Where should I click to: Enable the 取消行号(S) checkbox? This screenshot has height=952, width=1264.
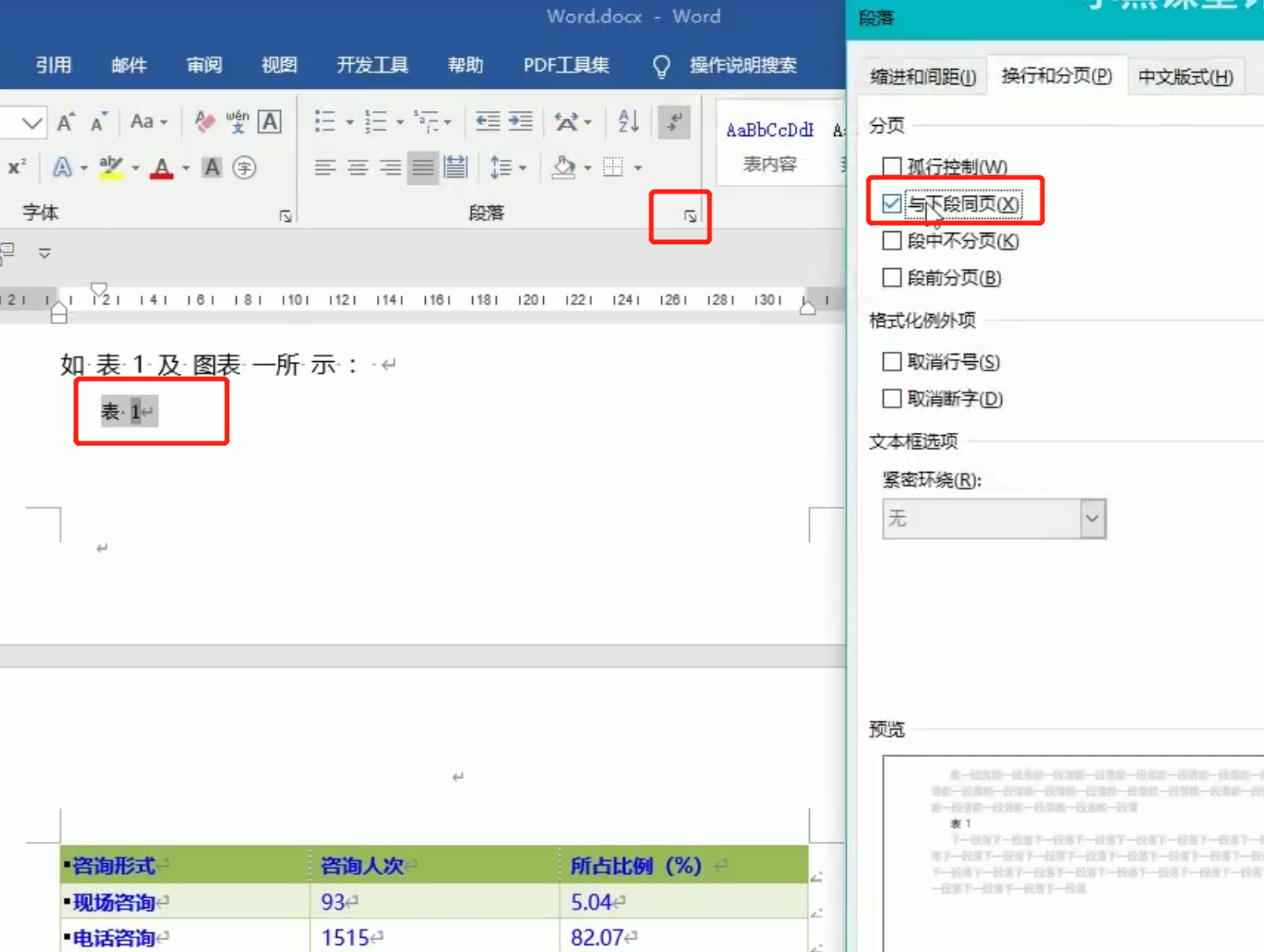point(892,362)
